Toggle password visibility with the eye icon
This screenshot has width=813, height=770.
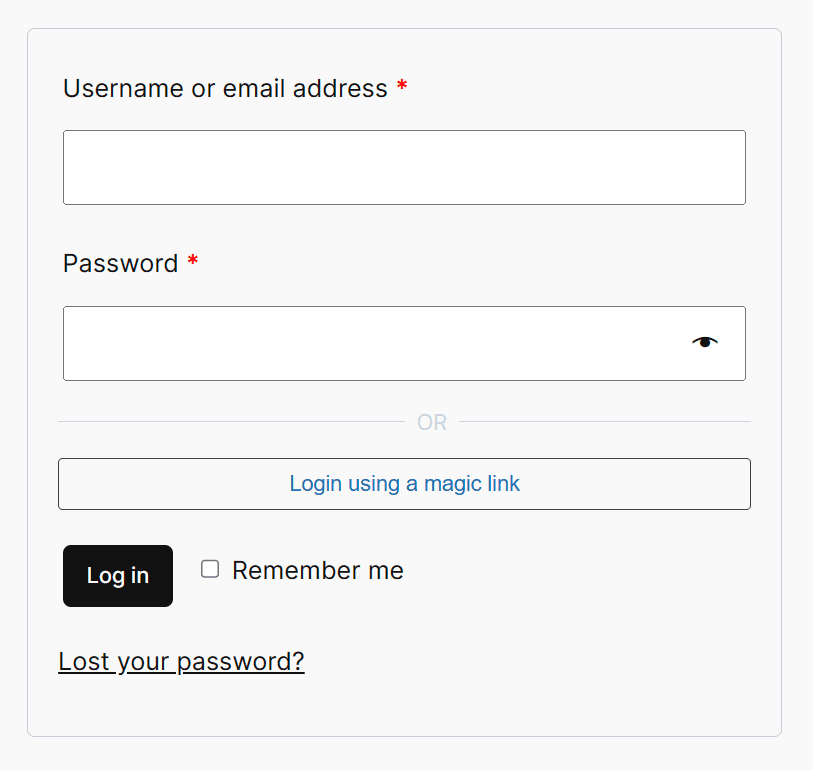tap(704, 342)
